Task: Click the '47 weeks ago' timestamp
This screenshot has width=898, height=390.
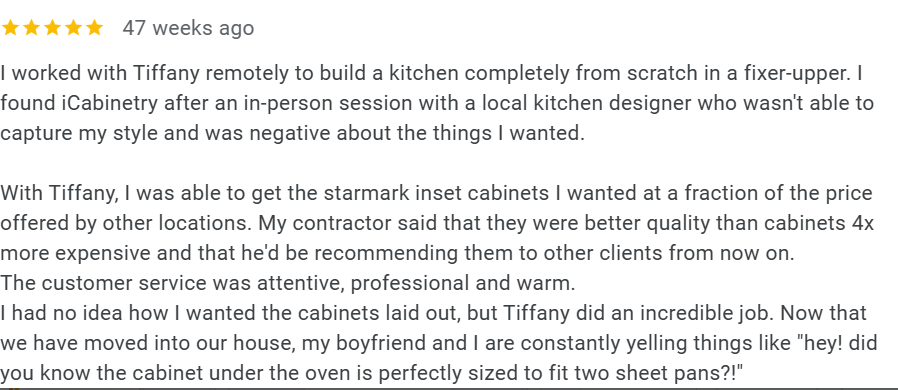Action: [188, 27]
